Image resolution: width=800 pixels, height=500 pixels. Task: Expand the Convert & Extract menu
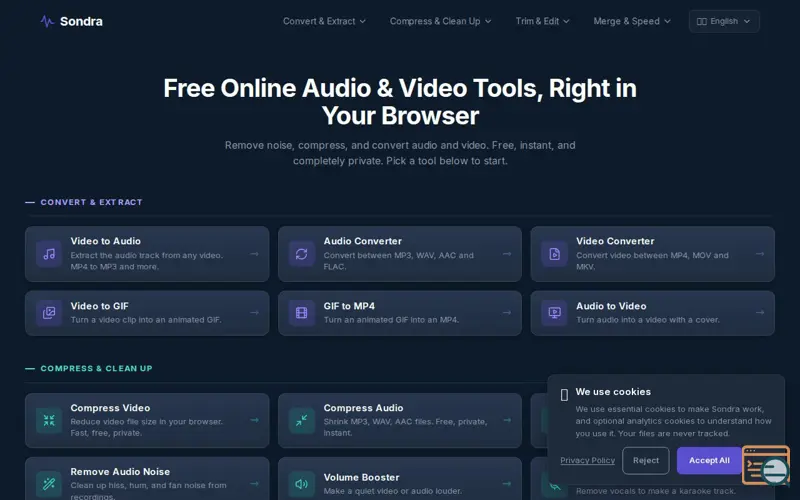pyautogui.click(x=324, y=21)
